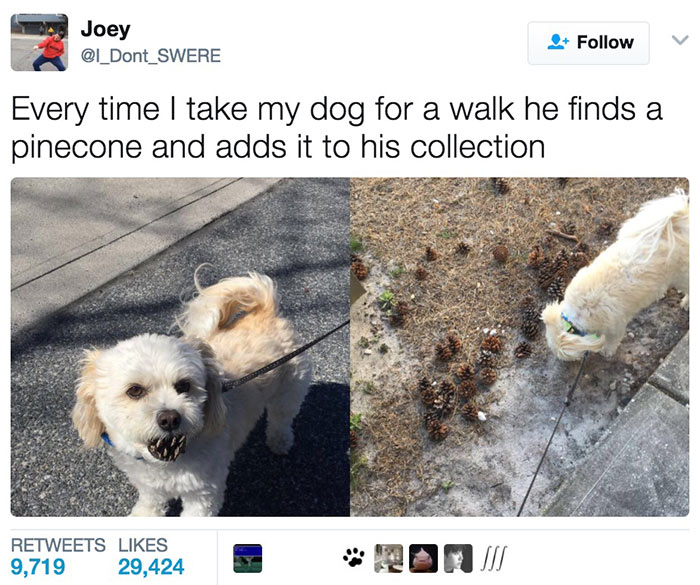Screen dimensions: 700x585
Task: Click the room interior liker avatar
Action: point(388,558)
